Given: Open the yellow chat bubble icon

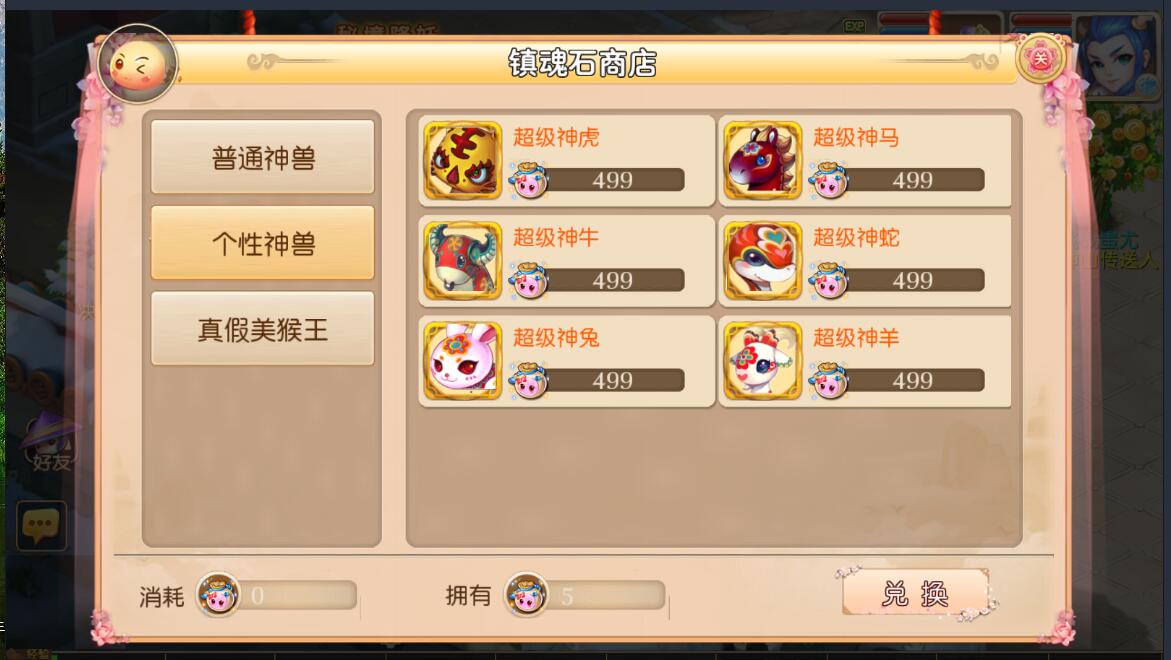Looking at the screenshot, I should point(41,526).
